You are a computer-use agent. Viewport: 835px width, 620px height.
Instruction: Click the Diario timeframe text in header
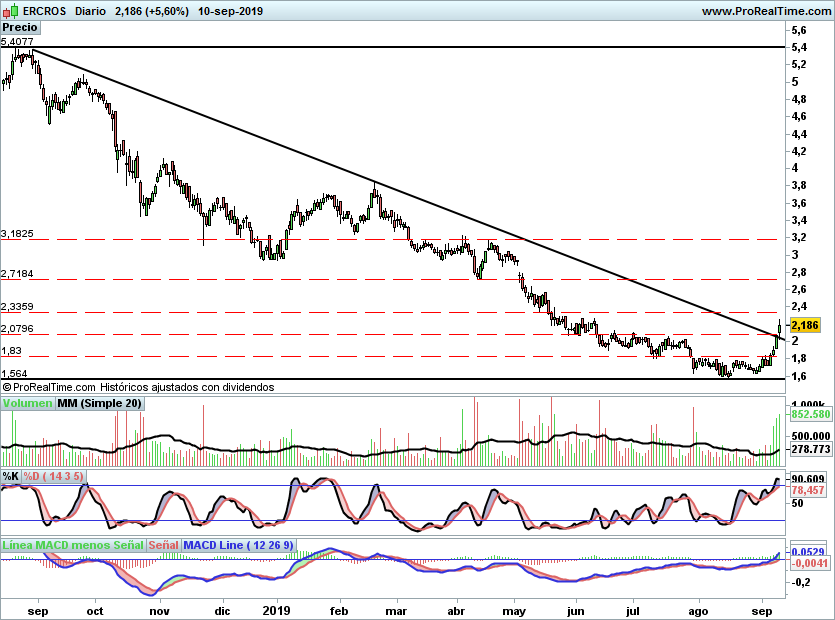tap(90, 11)
